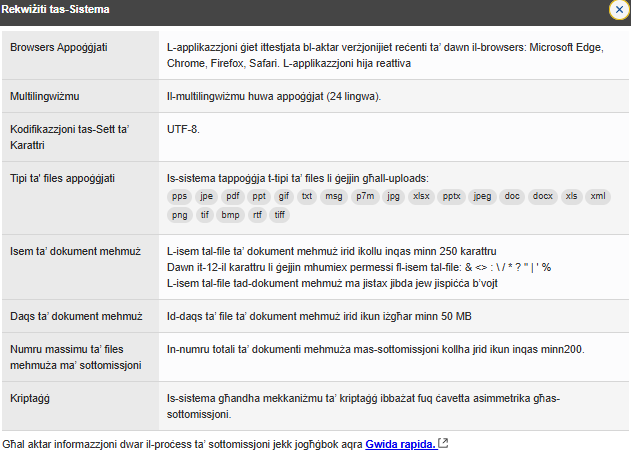Click the Daqs ta' dokument mehmuż label
Image resolution: width=631 pixels, height=460 pixels.
point(76,316)
